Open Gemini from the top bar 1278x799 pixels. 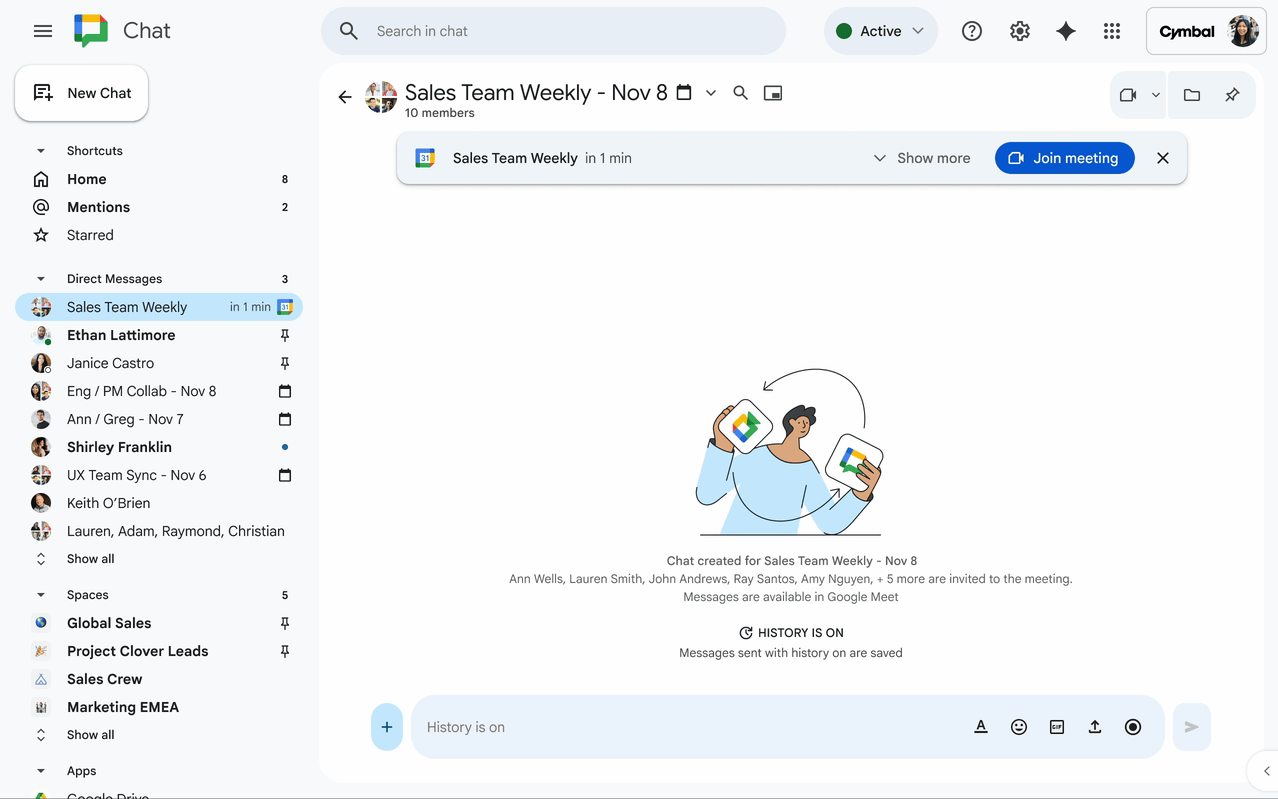tap(1065, 31)
